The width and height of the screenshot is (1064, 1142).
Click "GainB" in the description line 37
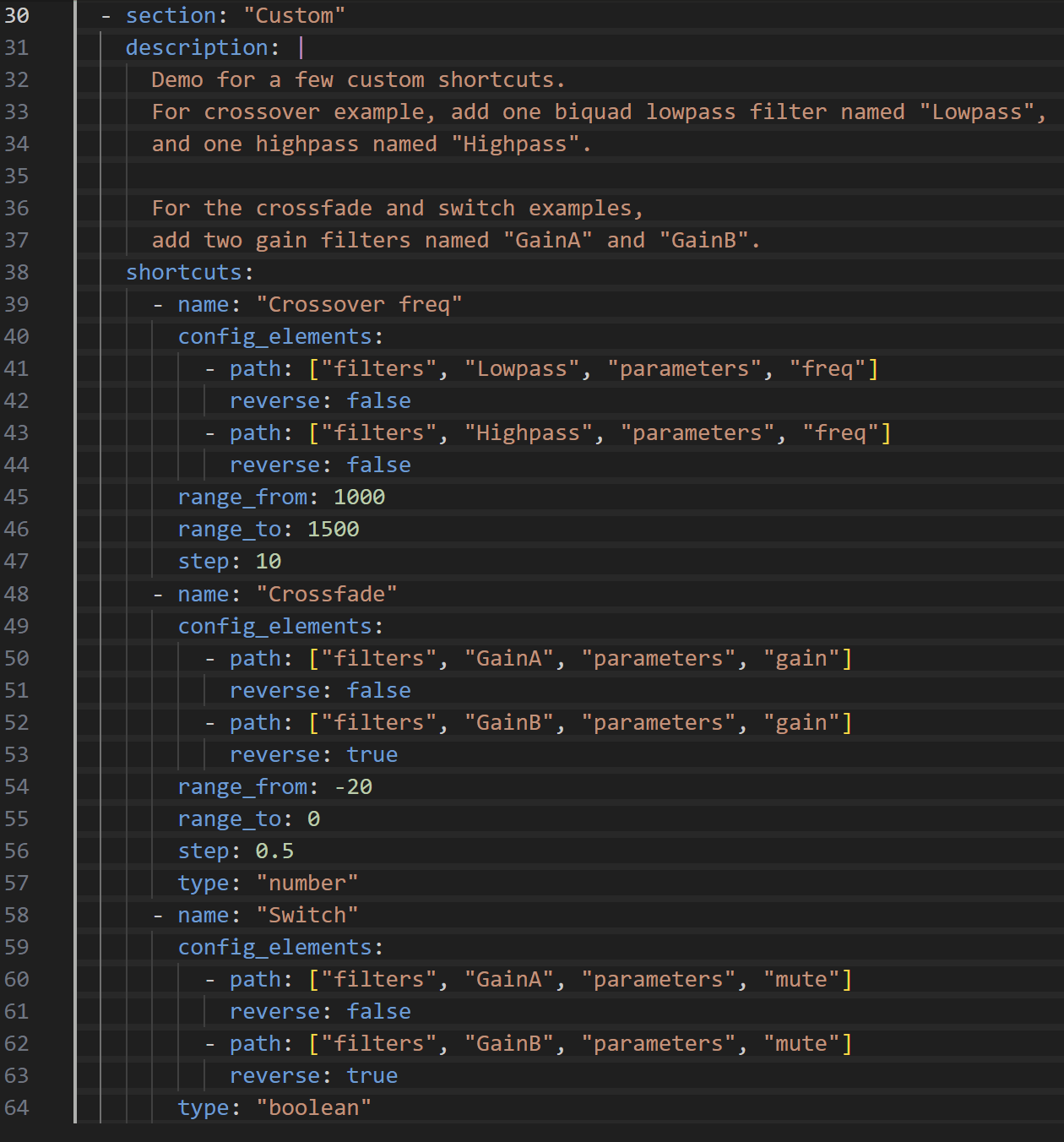[x=703, y=241]
